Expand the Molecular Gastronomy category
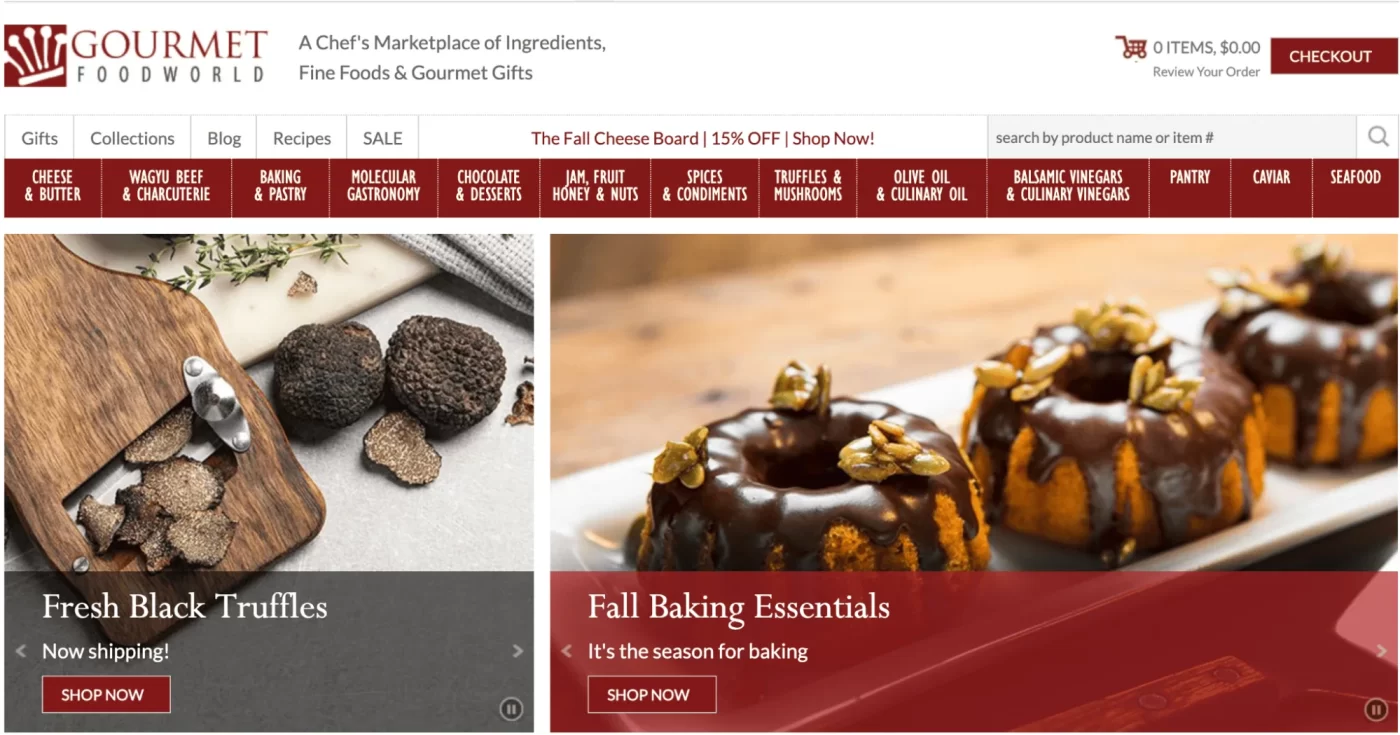Image resolution: width=1400 pixels, height=735 pixels. click(x=383, y=186)
